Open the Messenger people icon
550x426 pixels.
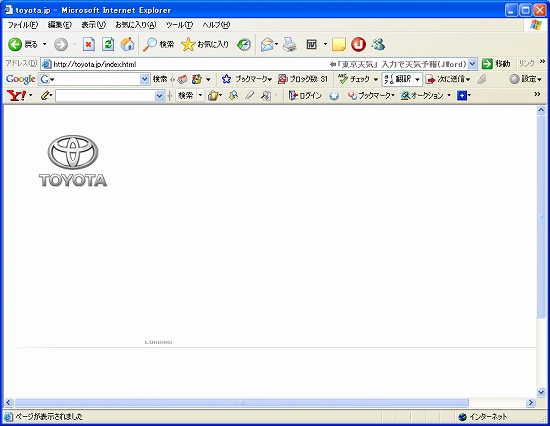378,44
